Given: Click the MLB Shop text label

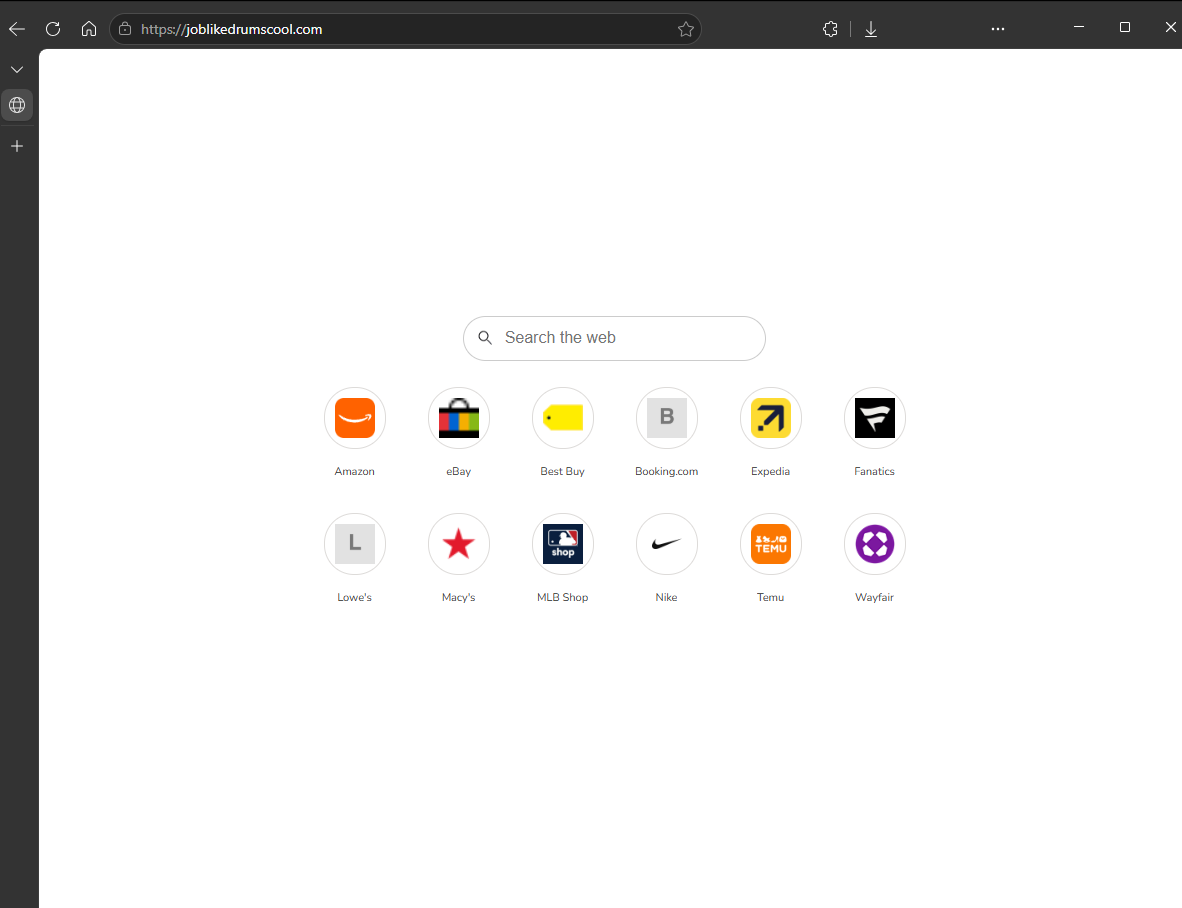Looking at the screenshot, I should click(562, 598).
